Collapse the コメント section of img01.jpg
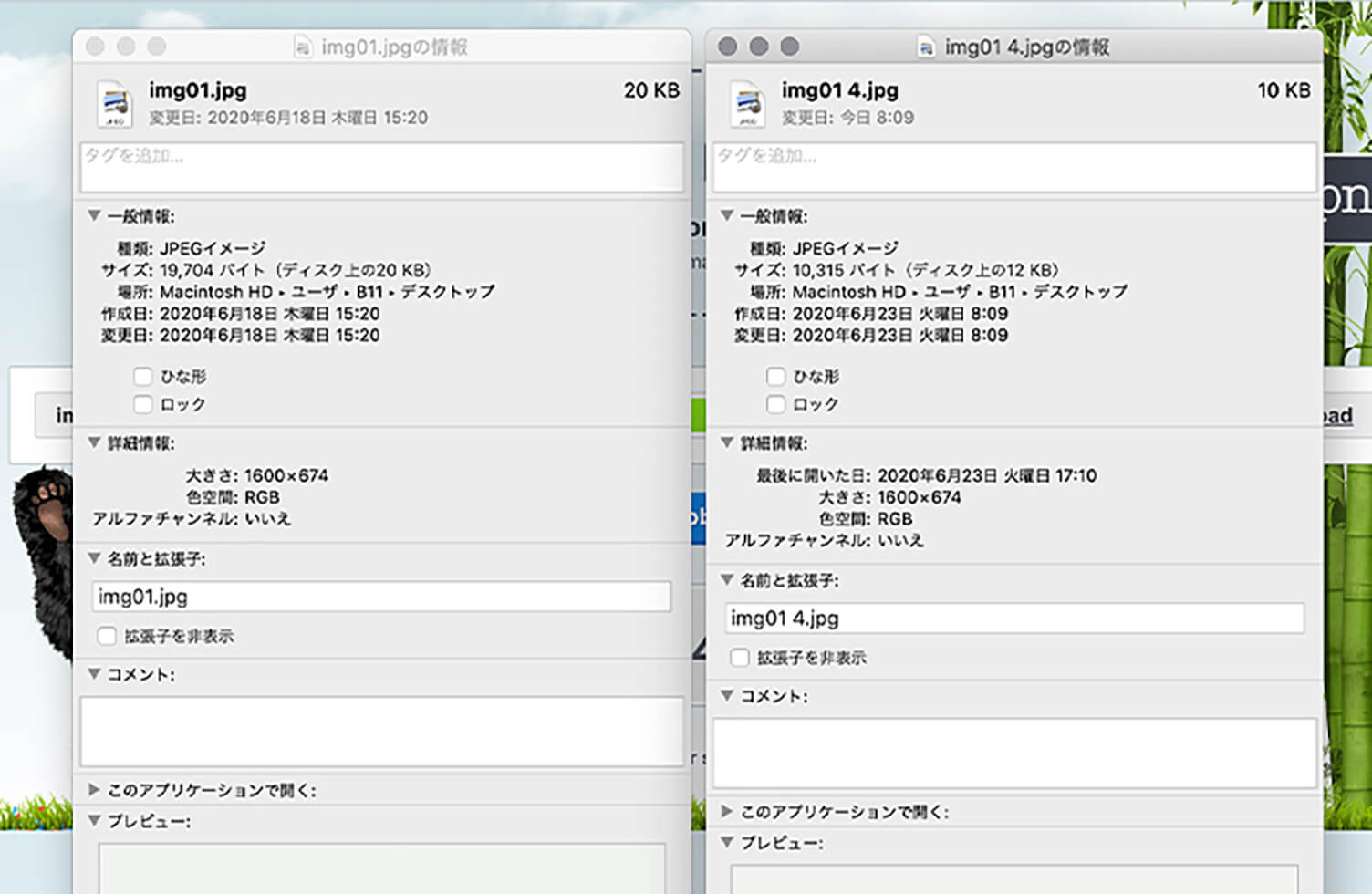Screen dimensions: 1372x894 (x=93, y=675)
